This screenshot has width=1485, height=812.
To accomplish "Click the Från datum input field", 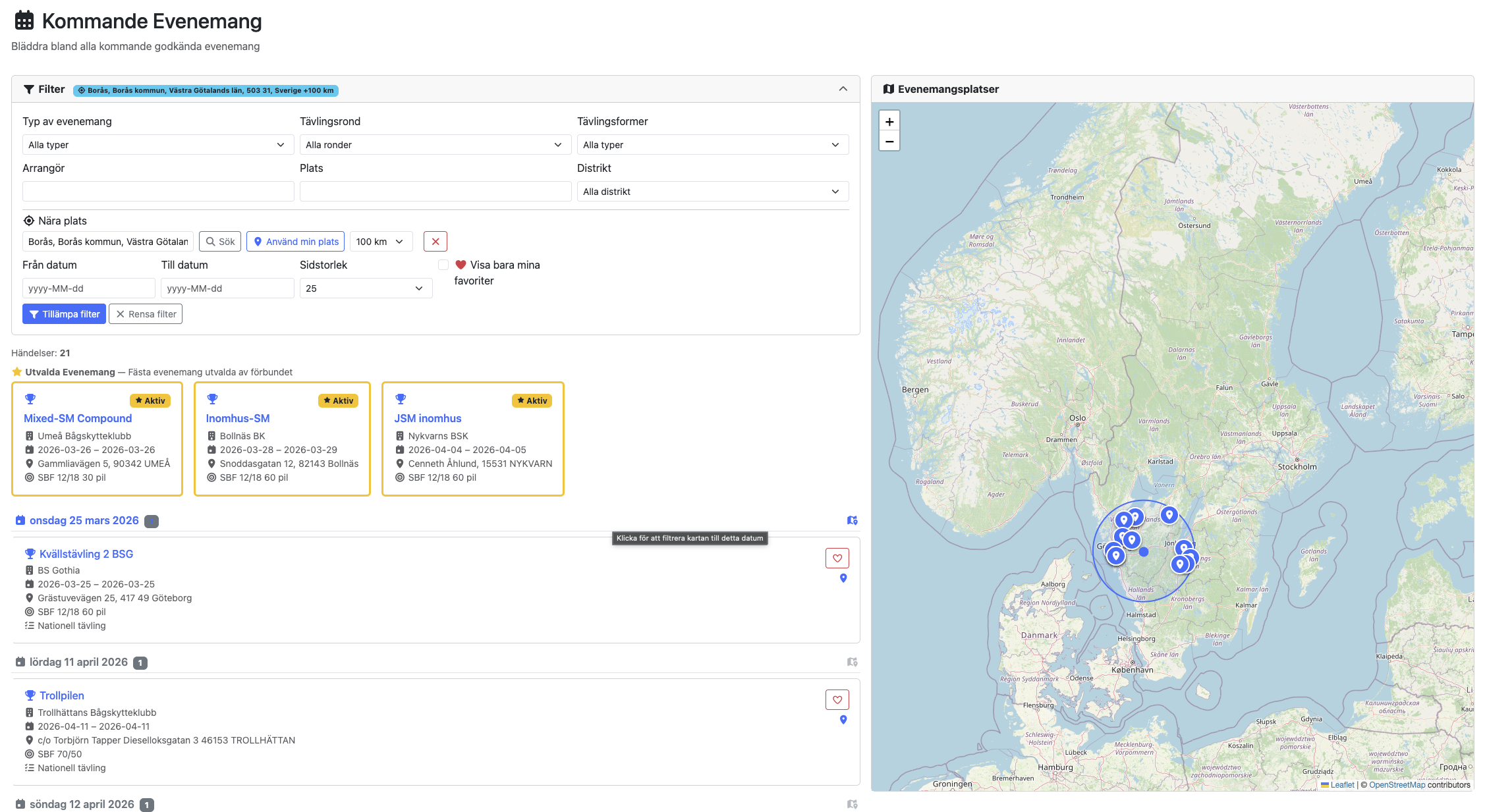I will click(88, 288).
